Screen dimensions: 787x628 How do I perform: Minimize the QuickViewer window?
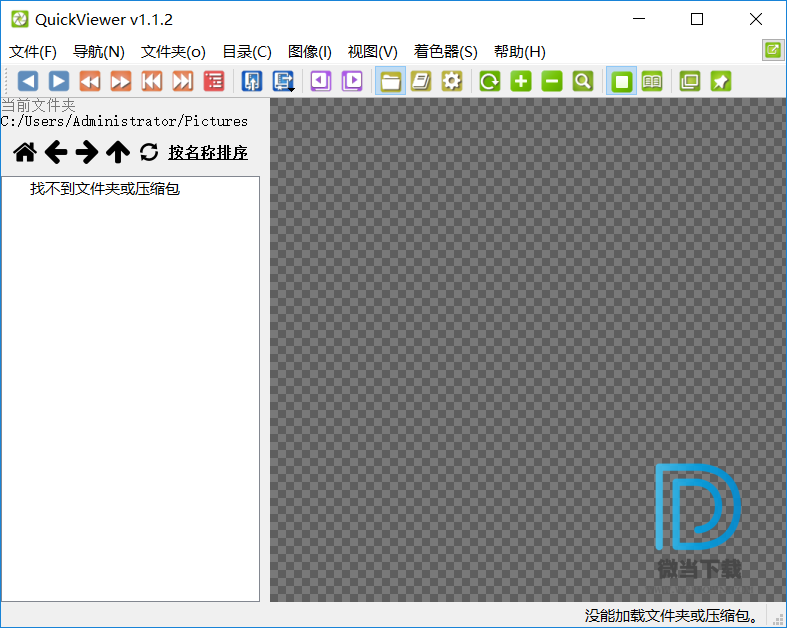tap(639, 19)
